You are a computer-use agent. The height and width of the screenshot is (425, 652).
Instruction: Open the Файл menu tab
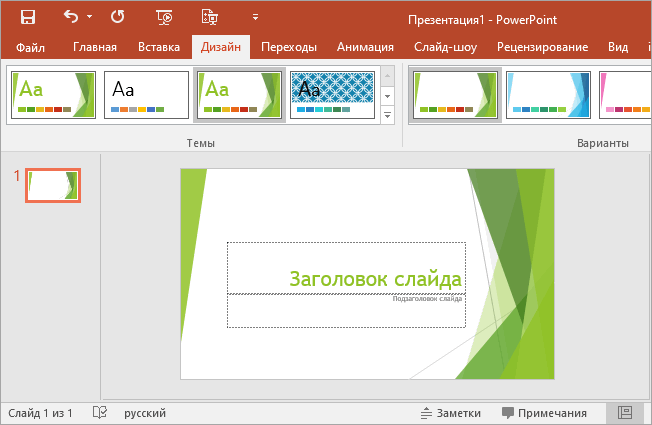tap(30, 47)
